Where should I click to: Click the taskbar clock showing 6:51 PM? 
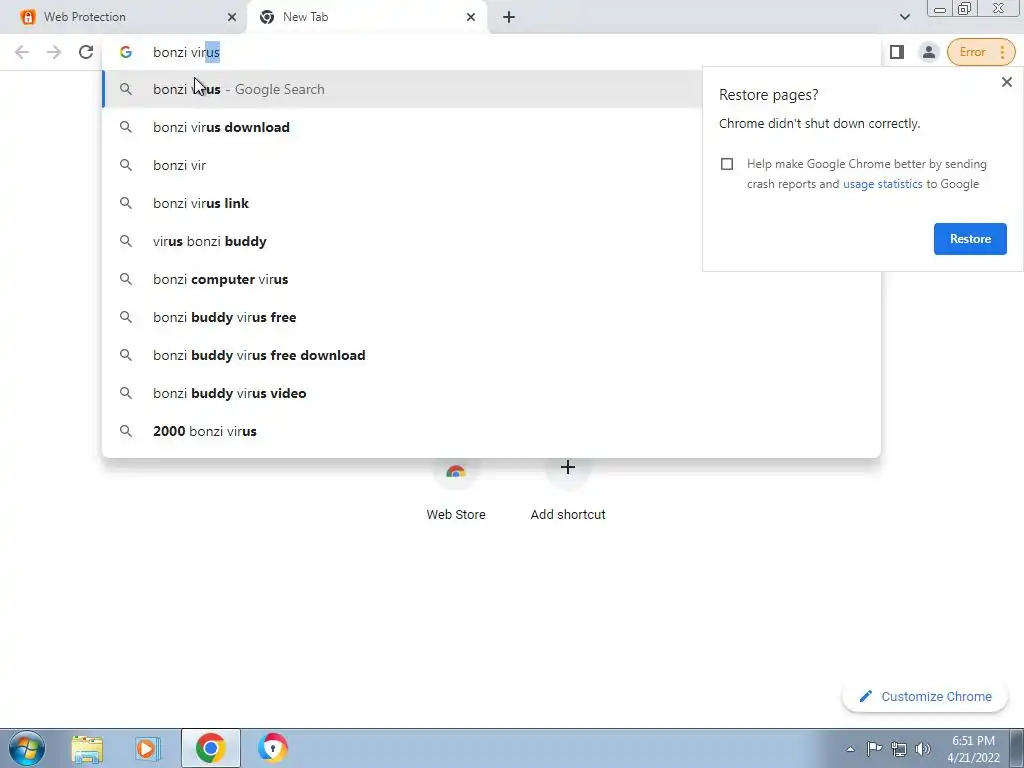(x=973, y=749)
